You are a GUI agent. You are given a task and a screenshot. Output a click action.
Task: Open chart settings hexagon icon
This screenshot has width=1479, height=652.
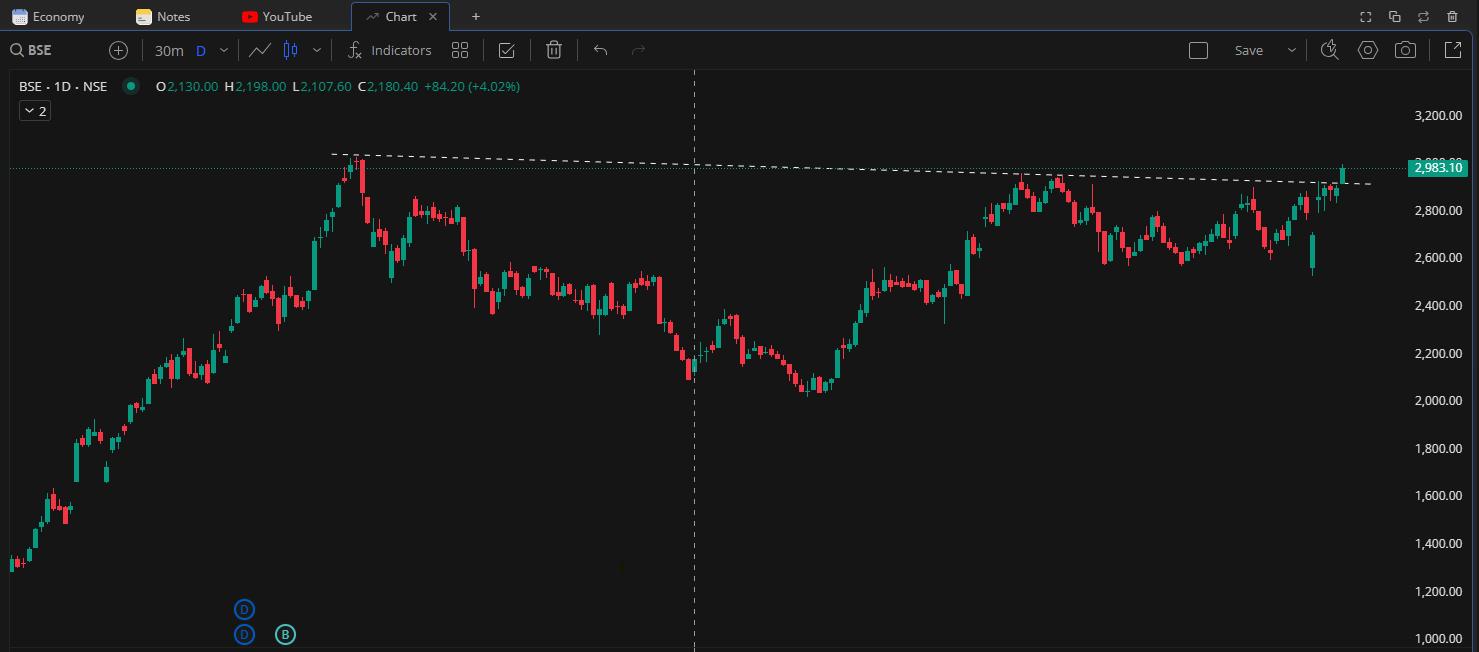[1367, 50]
